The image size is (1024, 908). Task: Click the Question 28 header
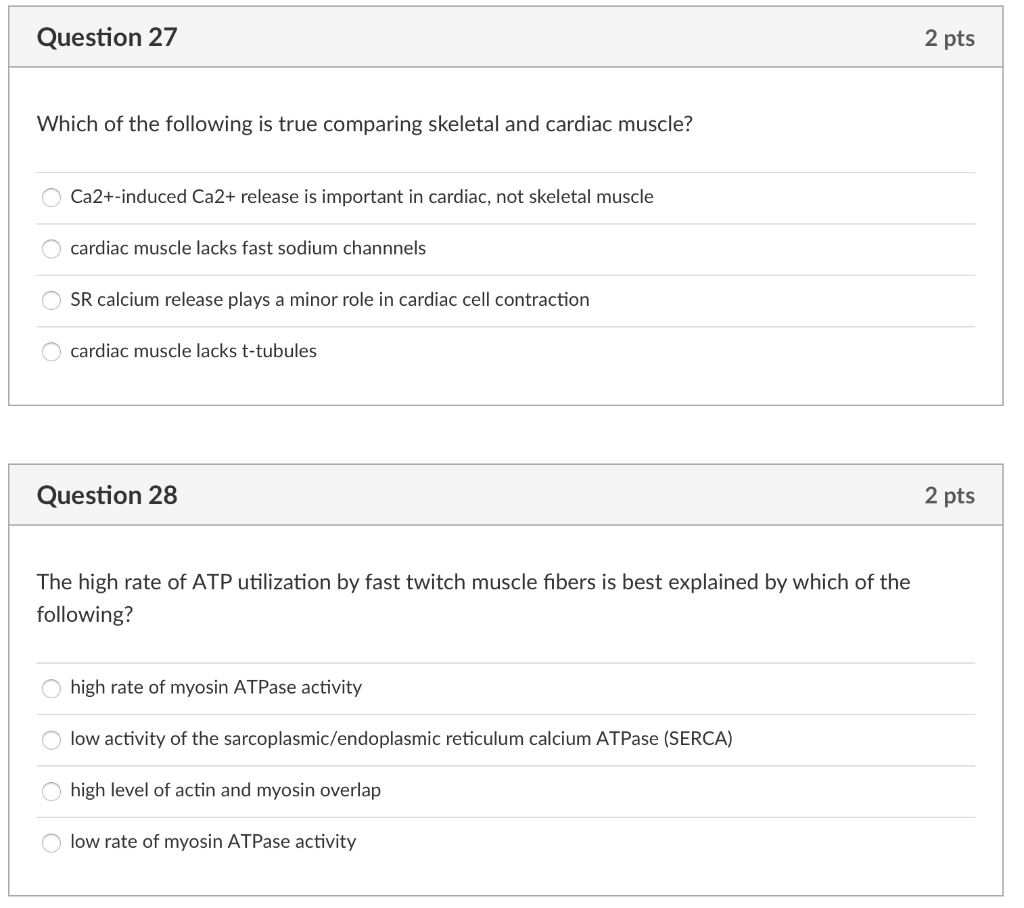(105, 494)
